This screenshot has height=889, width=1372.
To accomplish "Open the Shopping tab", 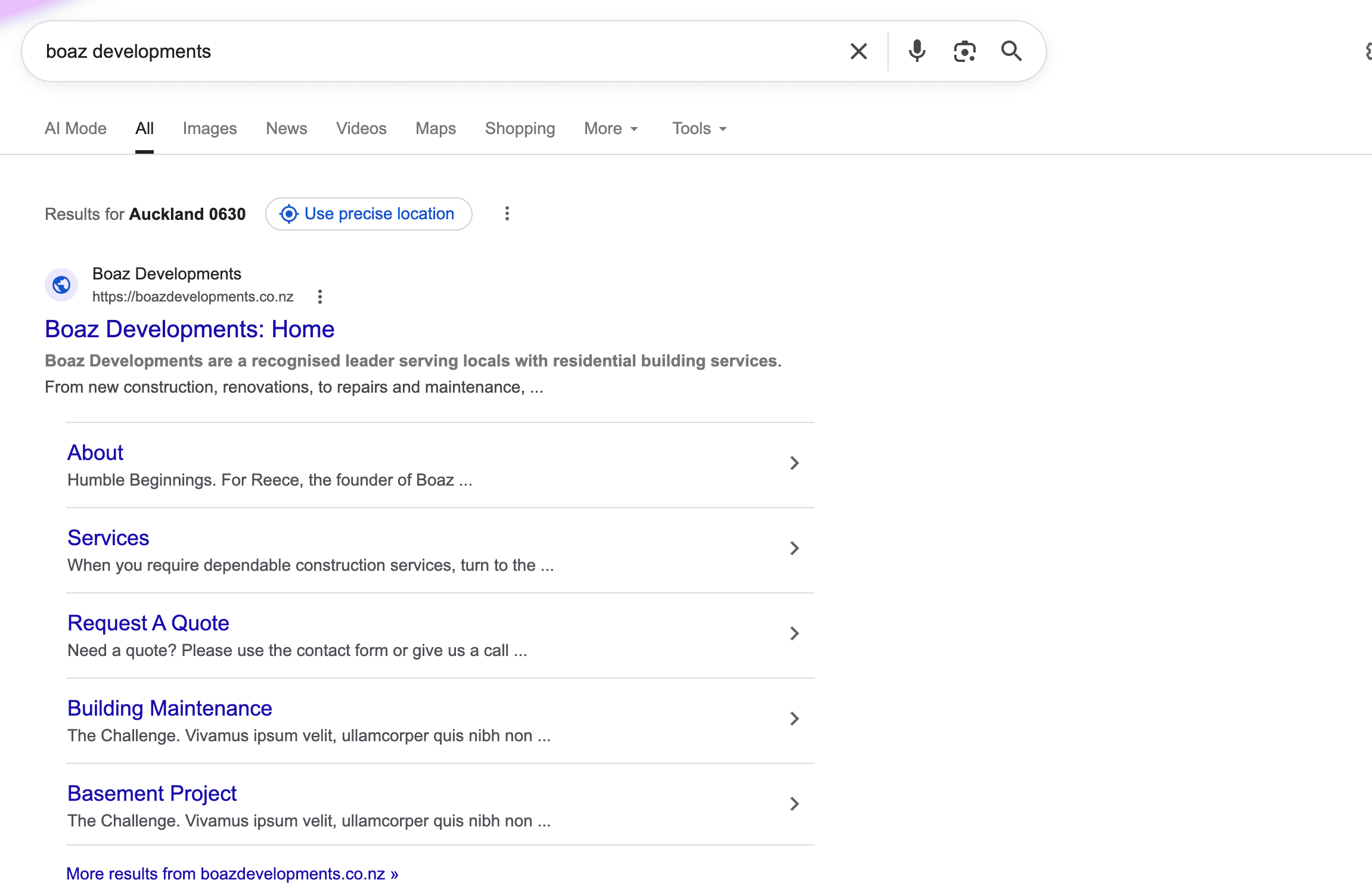I will coord(520,129).
